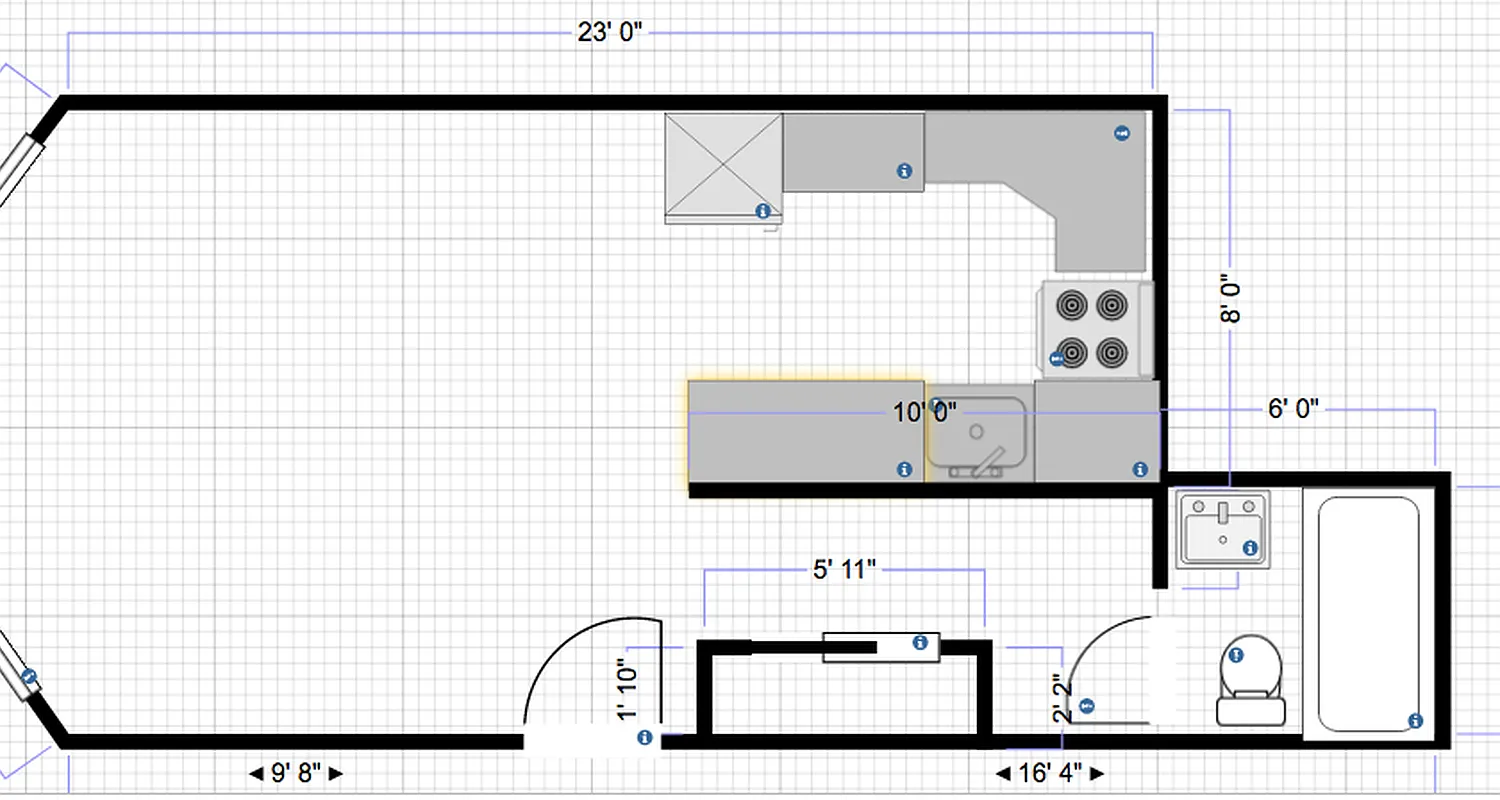Select the four-burner stove

pyautogui.click(x=1090, y=325)
